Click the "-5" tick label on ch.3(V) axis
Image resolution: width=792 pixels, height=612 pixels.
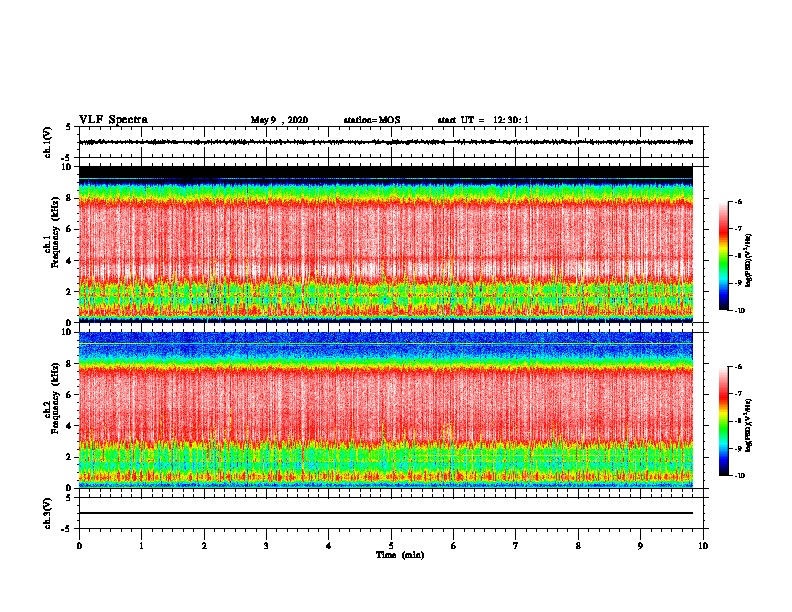[68, 529]
